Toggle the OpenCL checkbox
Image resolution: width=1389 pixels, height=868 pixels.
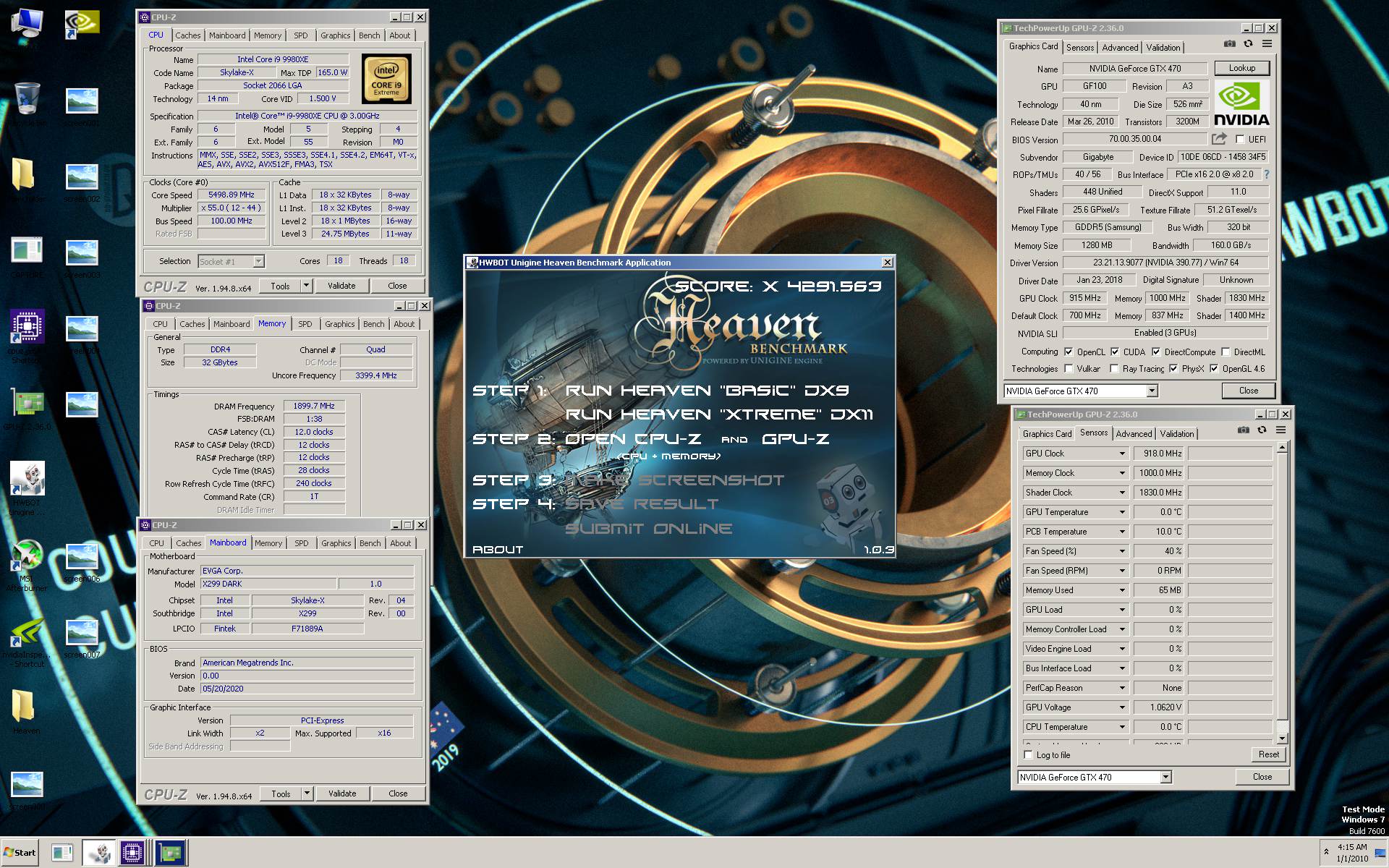pos(1069,352)
